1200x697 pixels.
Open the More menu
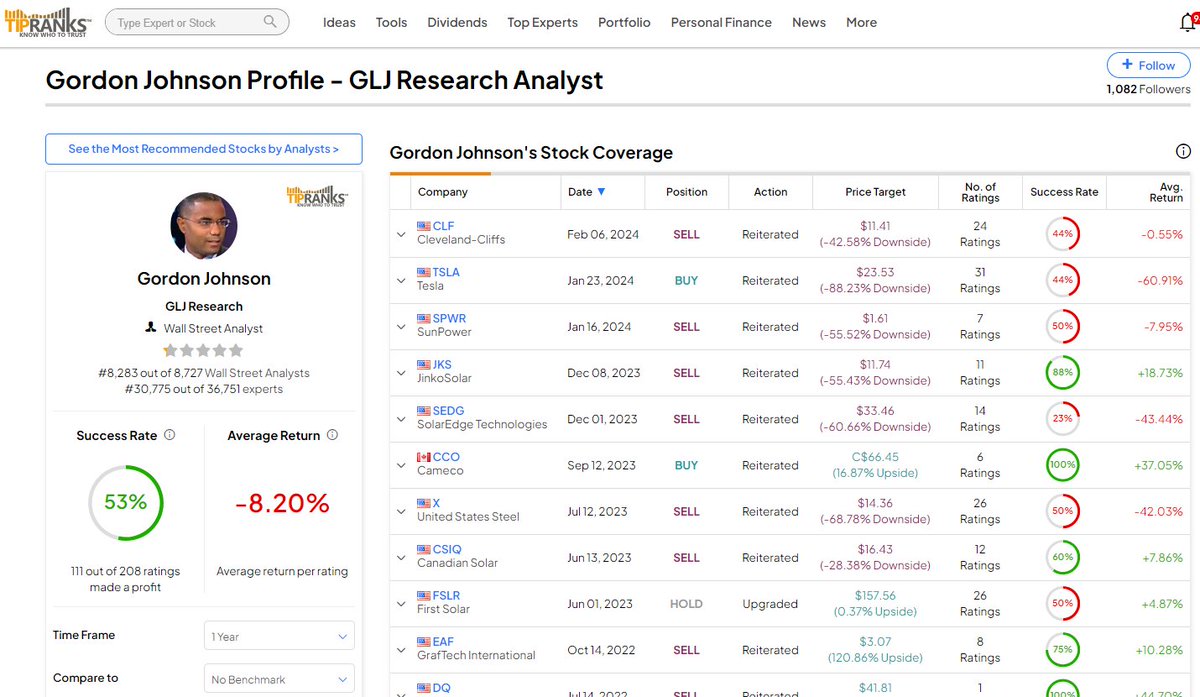(x=861, y=22)
